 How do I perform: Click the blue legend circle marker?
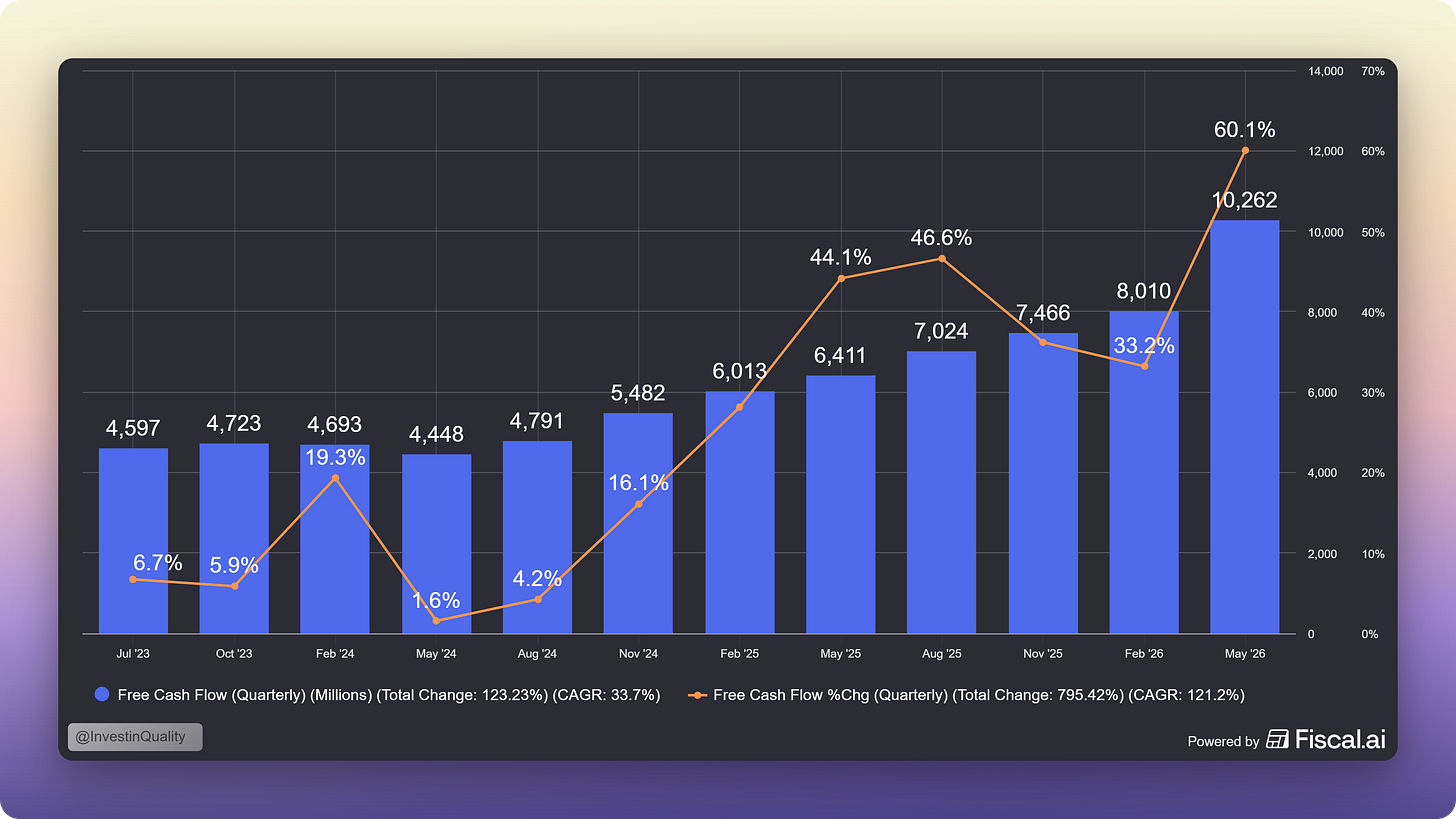[101, 694]
